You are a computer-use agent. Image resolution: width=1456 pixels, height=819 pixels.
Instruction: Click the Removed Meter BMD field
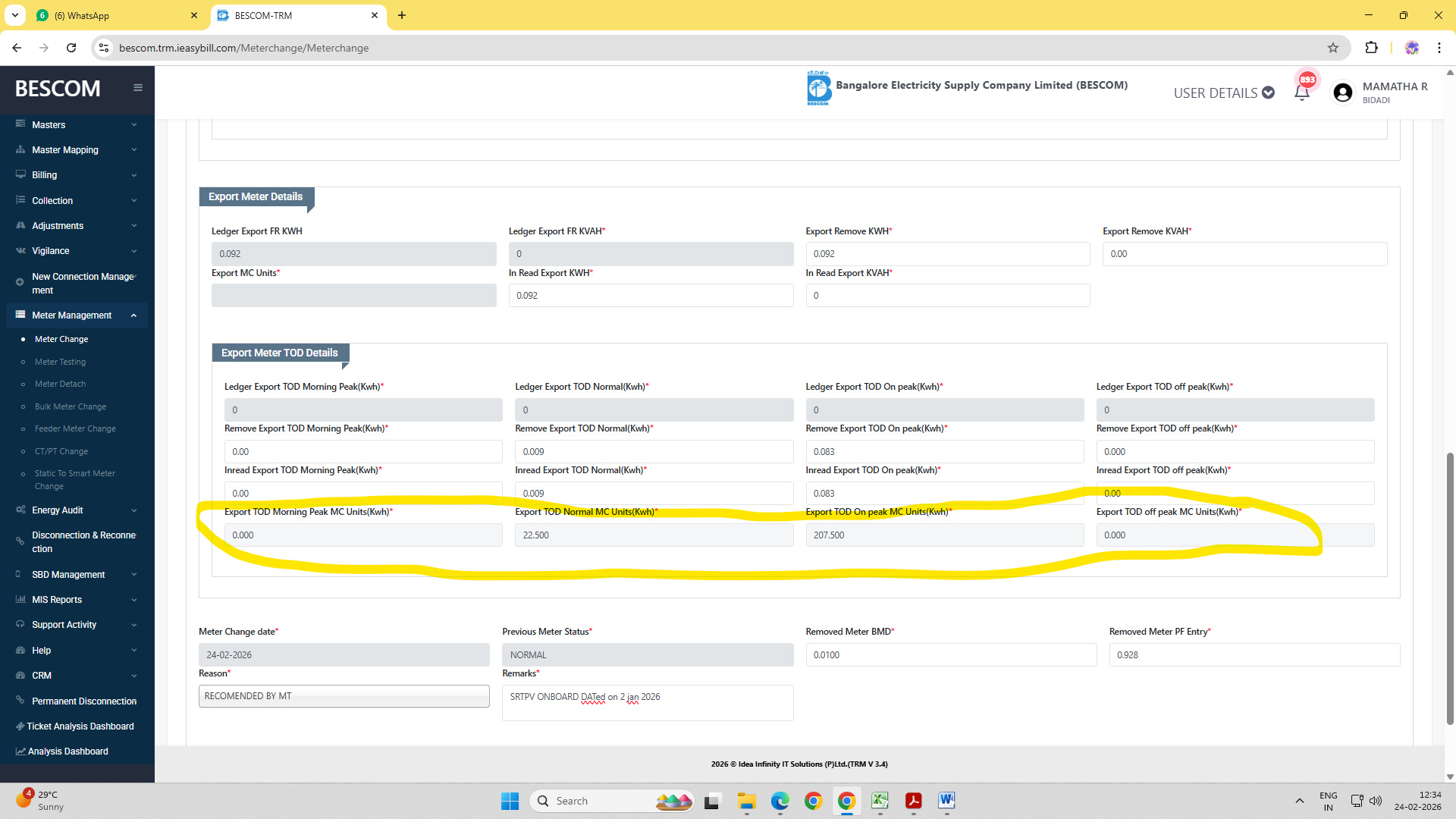[x=950, y=654]
